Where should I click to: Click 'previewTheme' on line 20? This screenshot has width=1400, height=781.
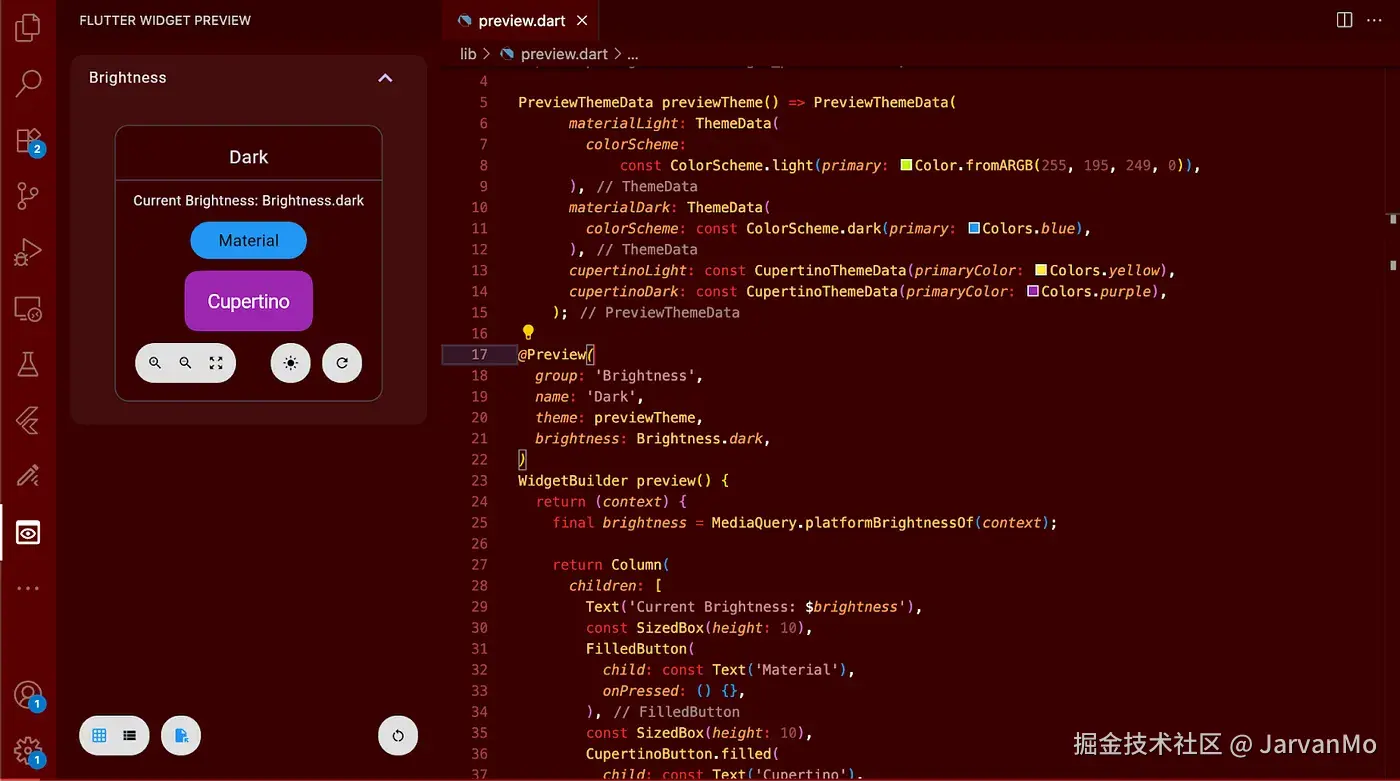[x=645, y=417]
